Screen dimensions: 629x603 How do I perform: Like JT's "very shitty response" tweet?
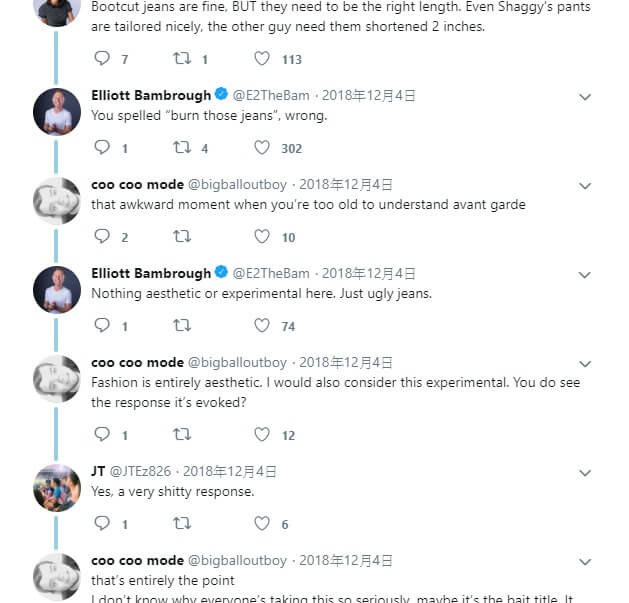(262, 524)
